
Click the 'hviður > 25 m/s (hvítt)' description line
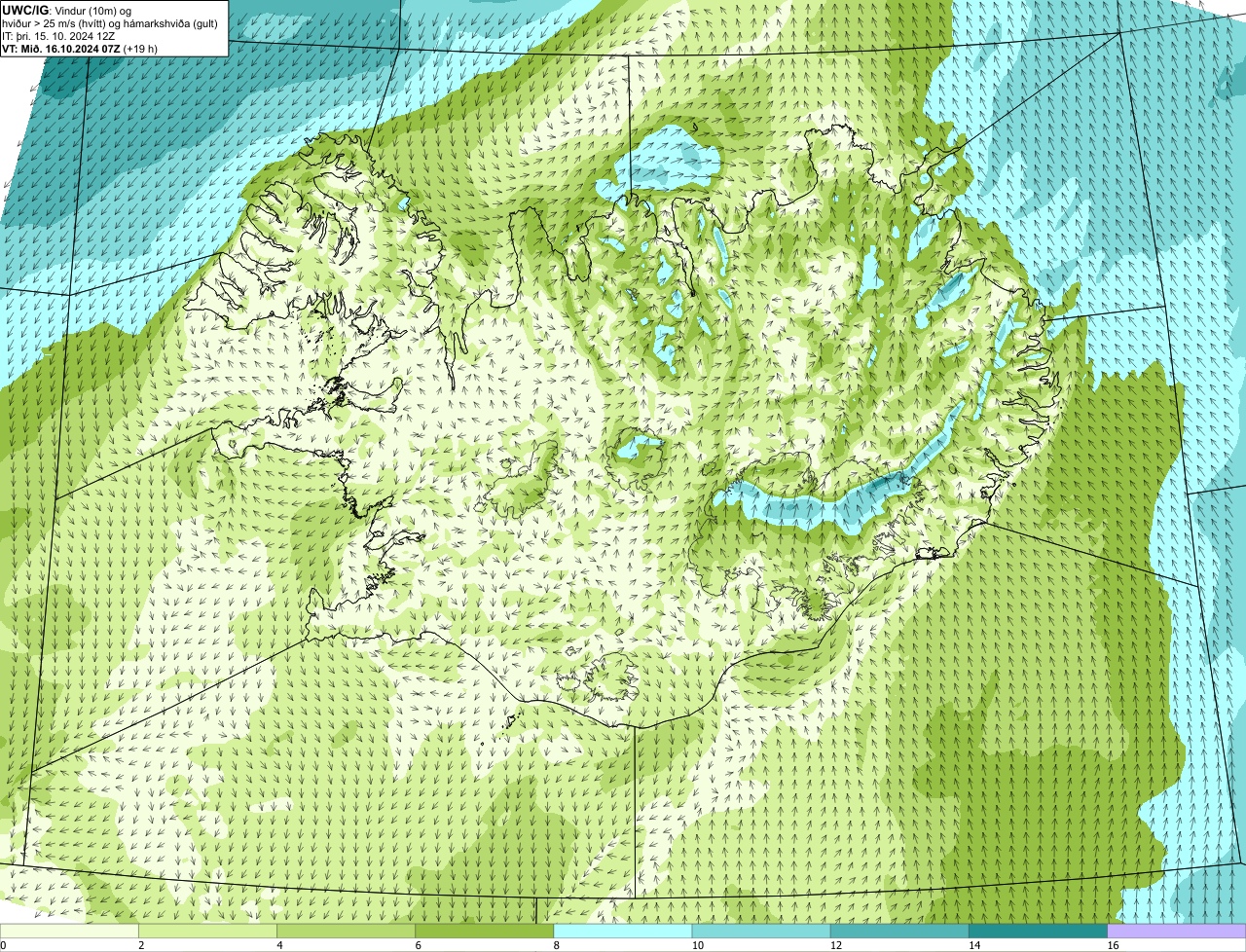[x=110, y=23]
